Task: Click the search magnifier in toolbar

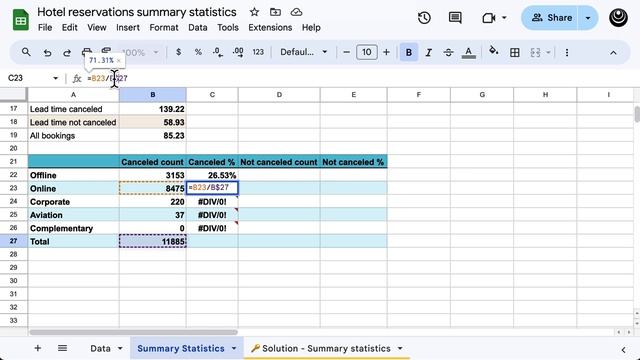Action: pos(26,52)
